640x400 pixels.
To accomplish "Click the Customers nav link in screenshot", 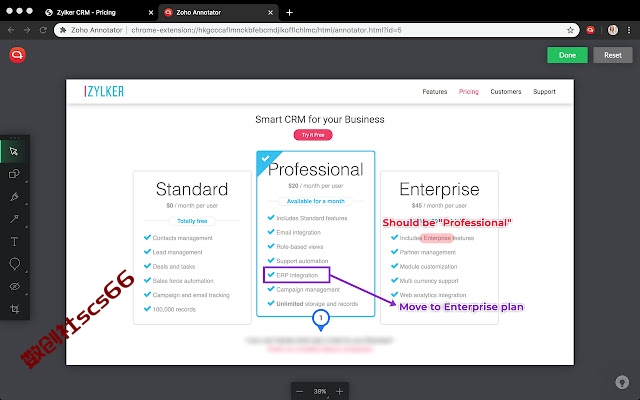I will 506,91.
